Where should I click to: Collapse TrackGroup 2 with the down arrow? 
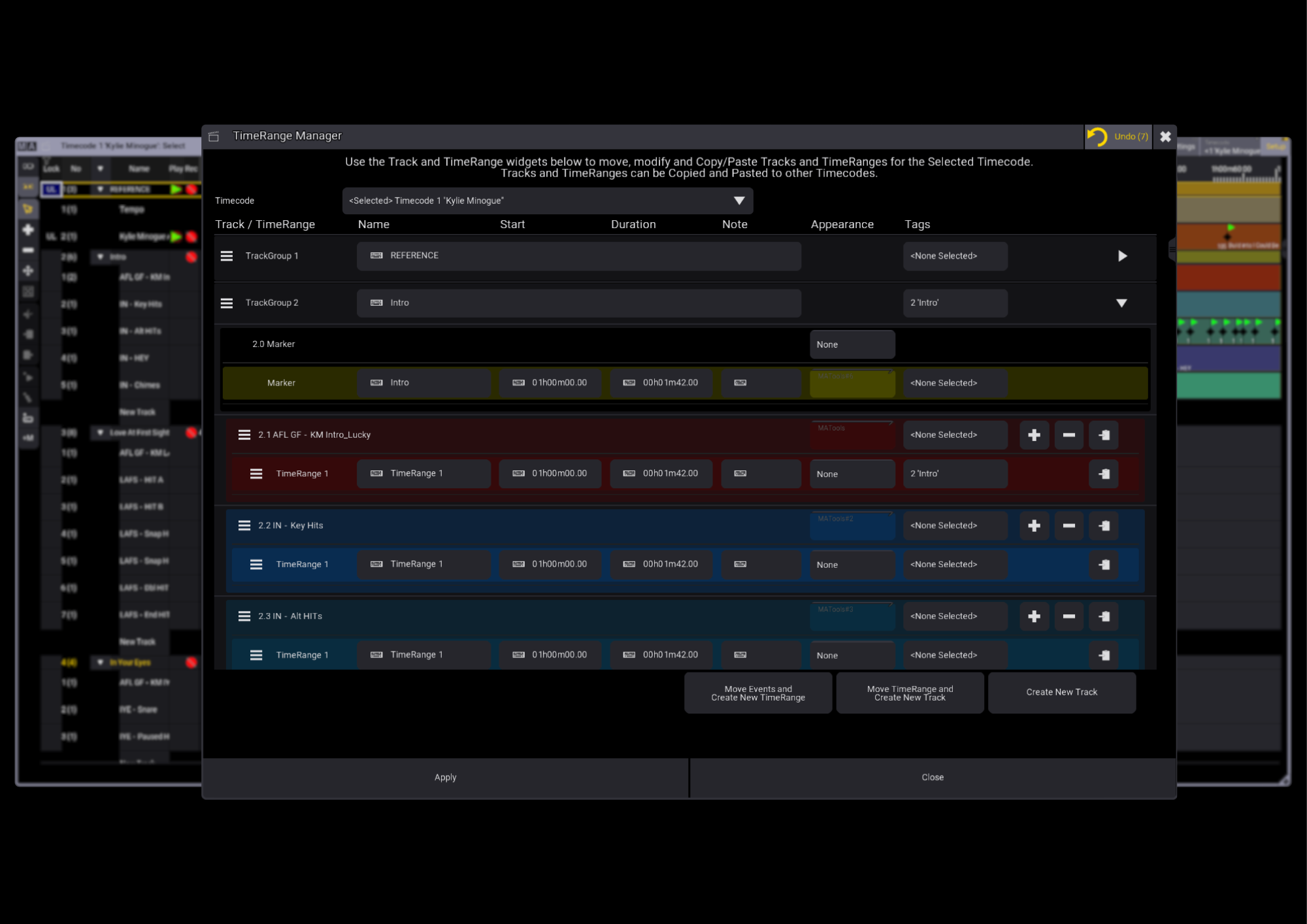coord(1121,303)
